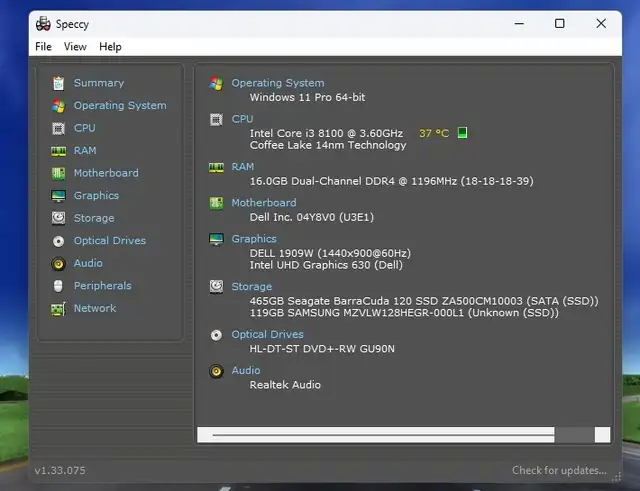
Task: Click the Peripherals mouse icon in sidebar
Action: (58, 286)
